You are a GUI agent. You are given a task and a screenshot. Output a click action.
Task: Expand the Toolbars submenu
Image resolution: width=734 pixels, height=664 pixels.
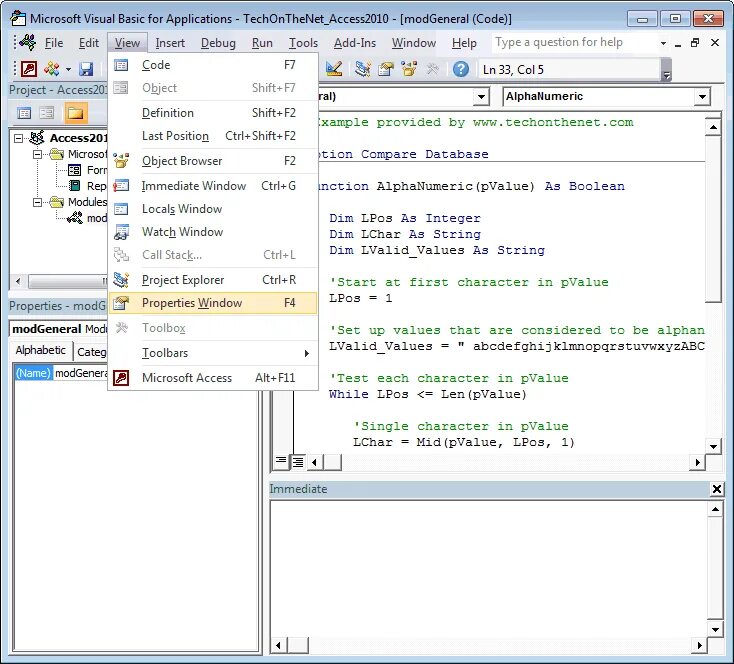[213, 353]
